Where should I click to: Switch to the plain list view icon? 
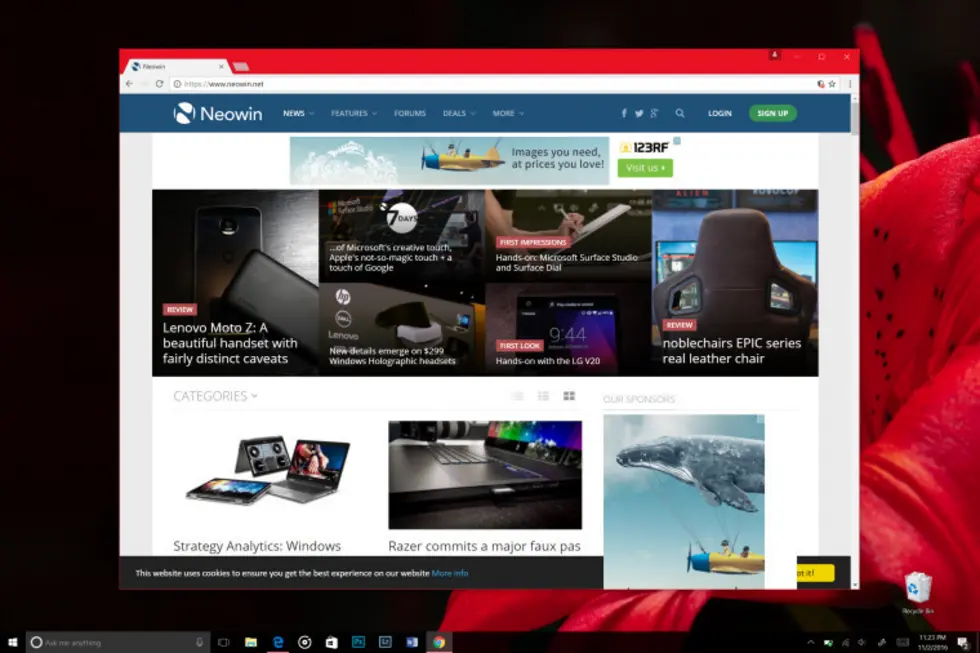coord(518,396)
